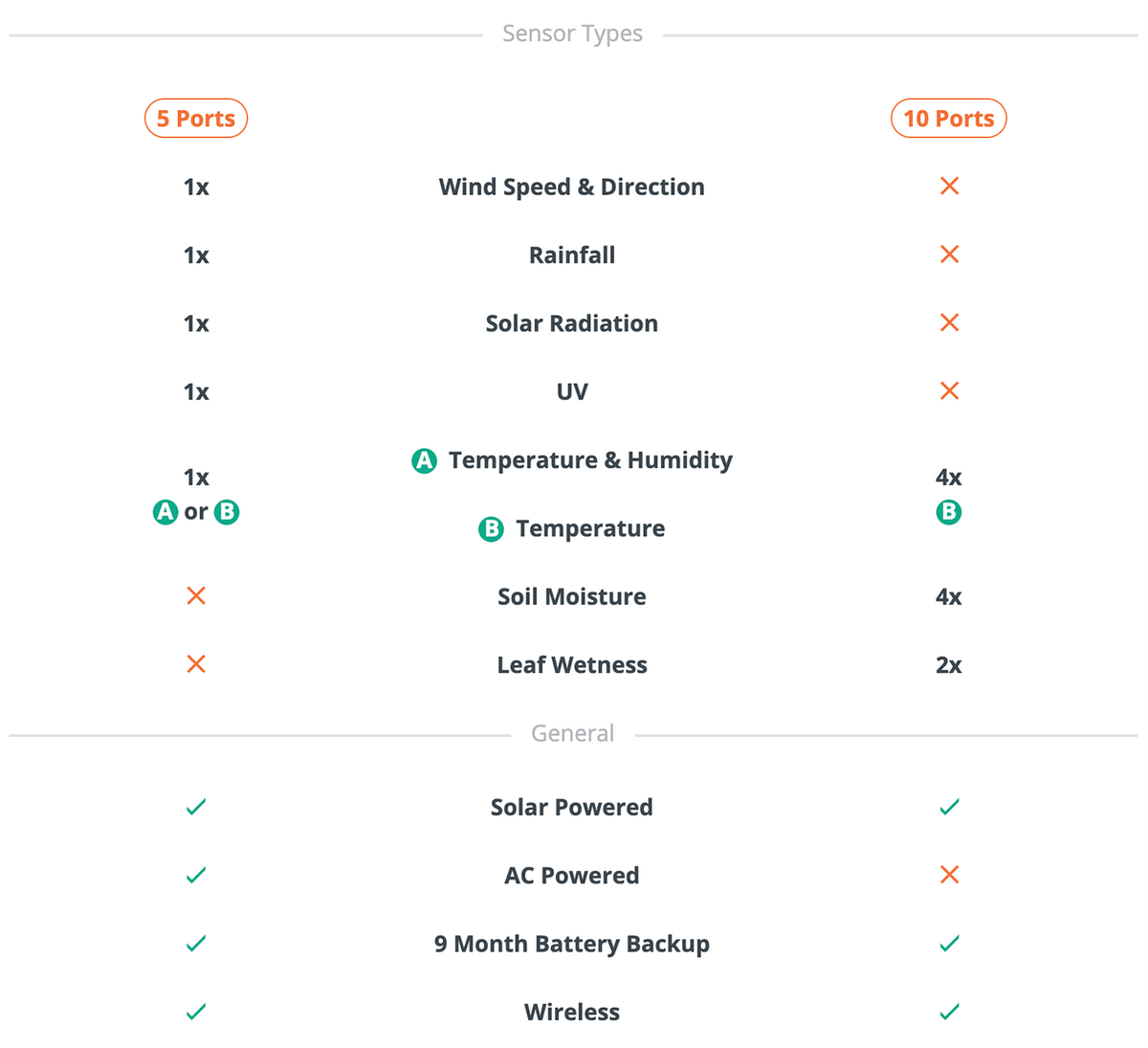Click the 2x value for Leaf Wetness
Screen dimensions: 1148x1048
(x=948, y=665)
